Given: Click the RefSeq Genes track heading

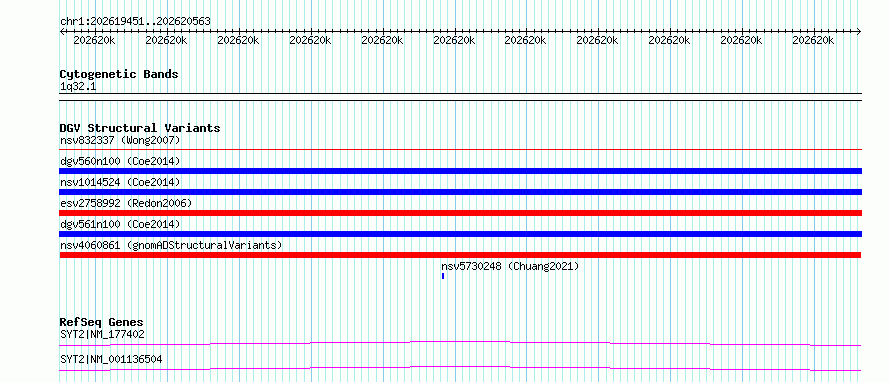Looking at the screenshot, I should (x=102, y=322).
